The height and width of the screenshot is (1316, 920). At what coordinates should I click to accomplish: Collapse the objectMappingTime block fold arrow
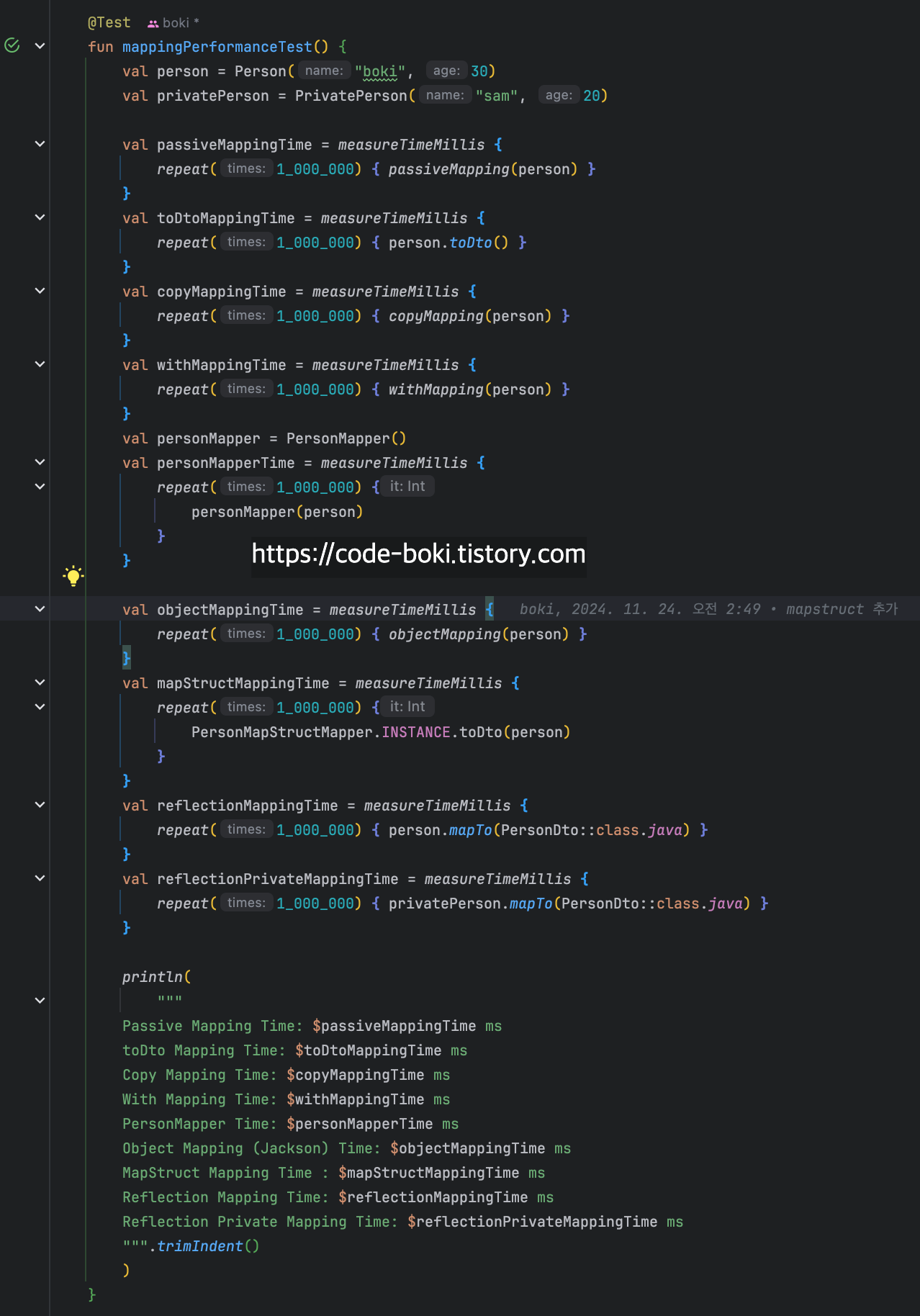click(40, 609)
